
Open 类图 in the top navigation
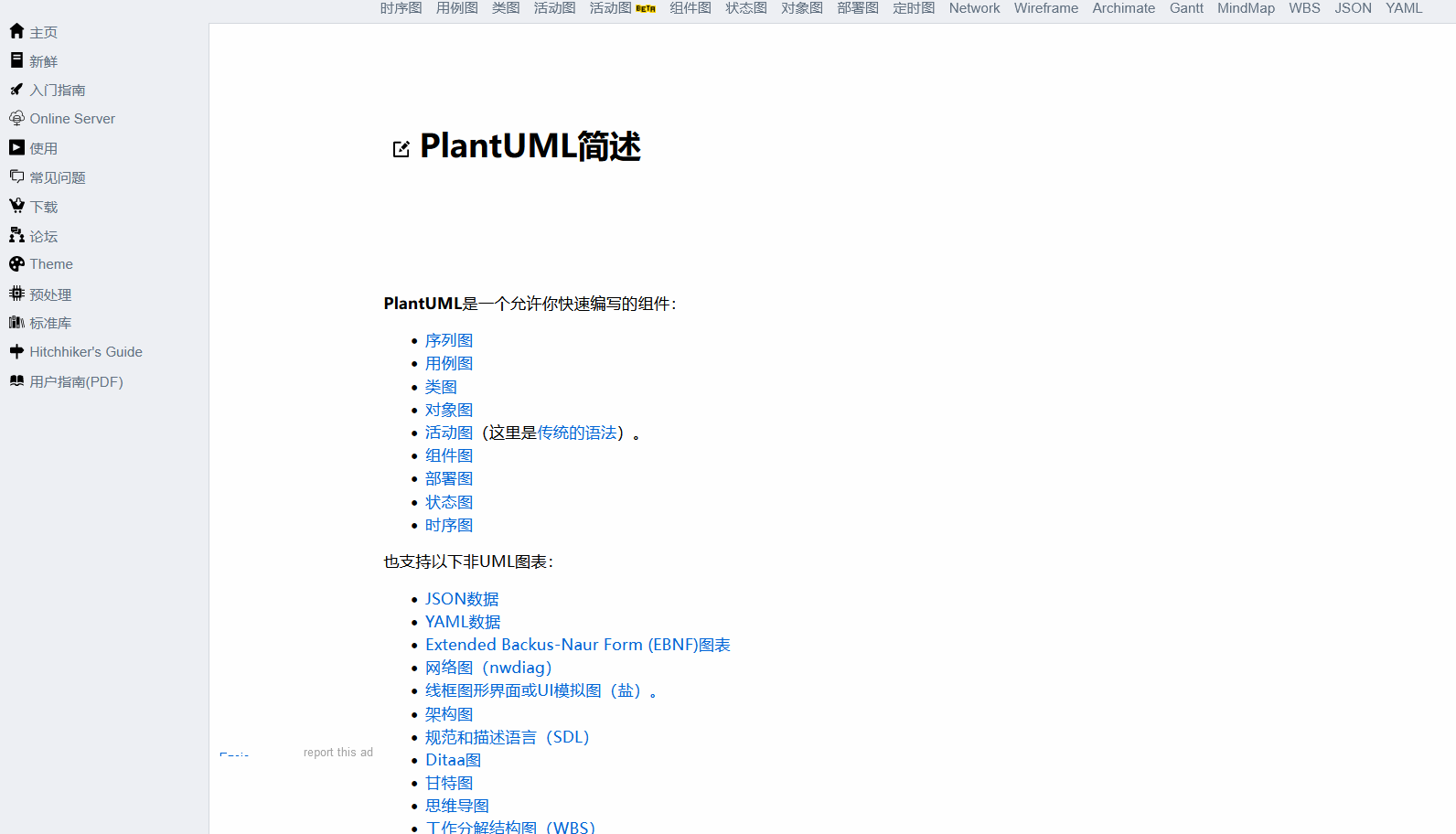(506, 8)
